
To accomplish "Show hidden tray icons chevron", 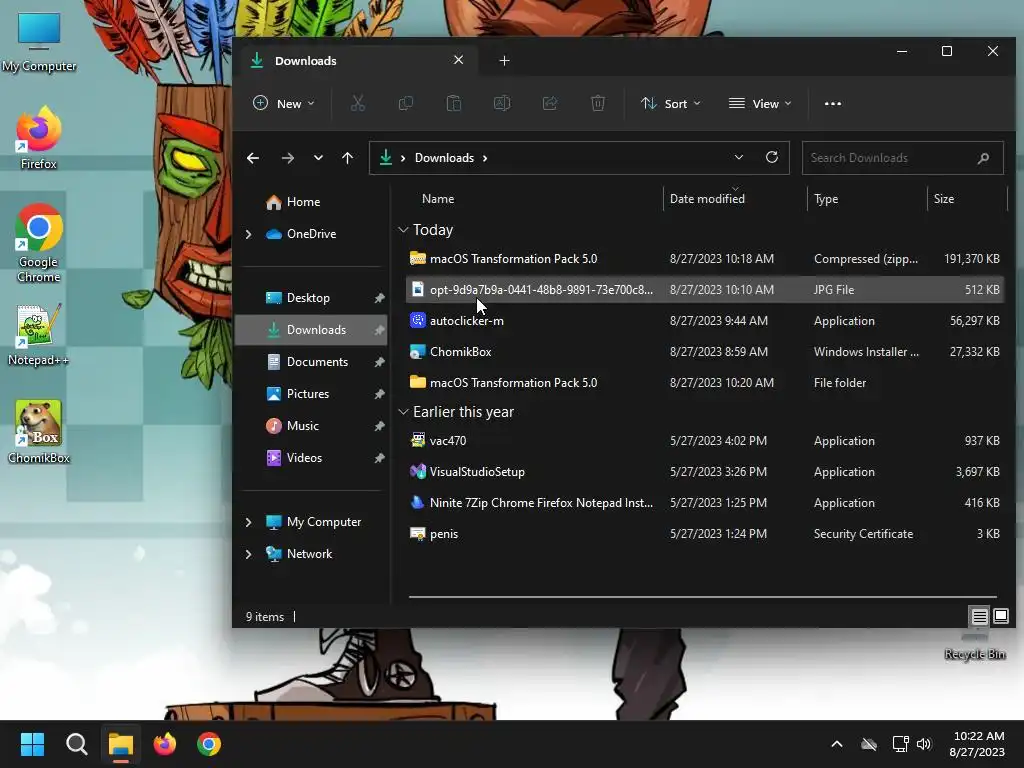I will tap(837, 744).
